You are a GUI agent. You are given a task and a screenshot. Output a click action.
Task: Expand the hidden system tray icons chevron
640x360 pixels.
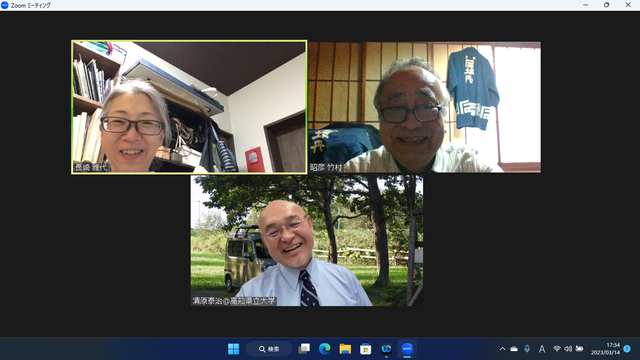pos(502,349)
